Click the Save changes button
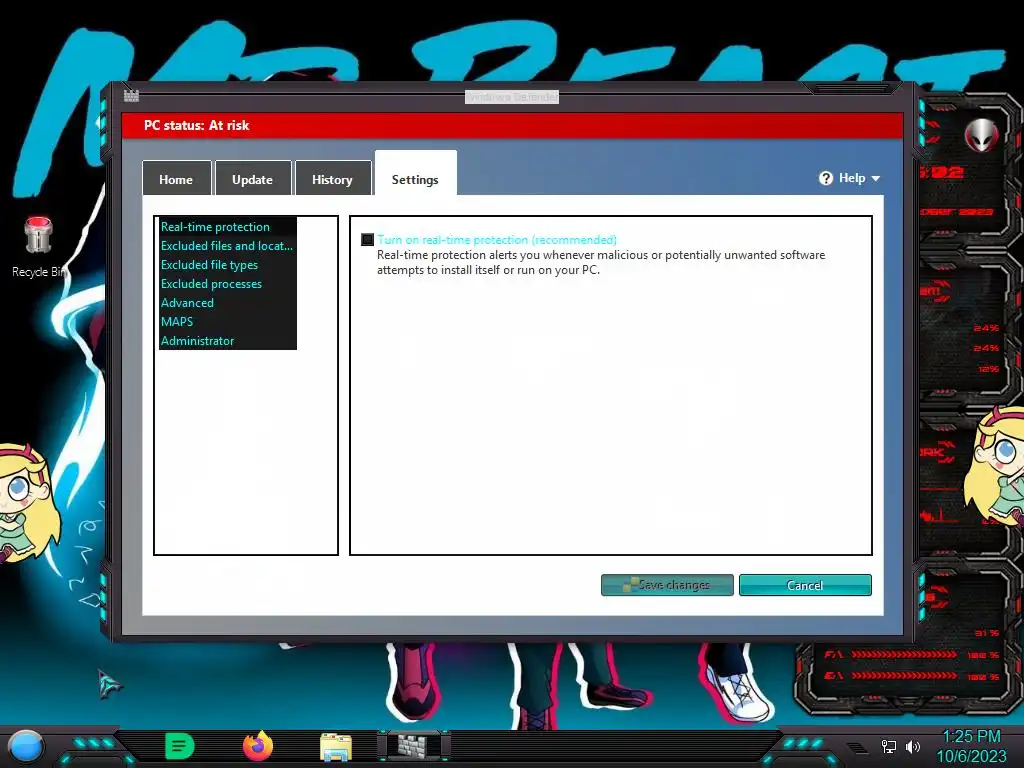Screen dimensions: 1024x768 (667, 584)
